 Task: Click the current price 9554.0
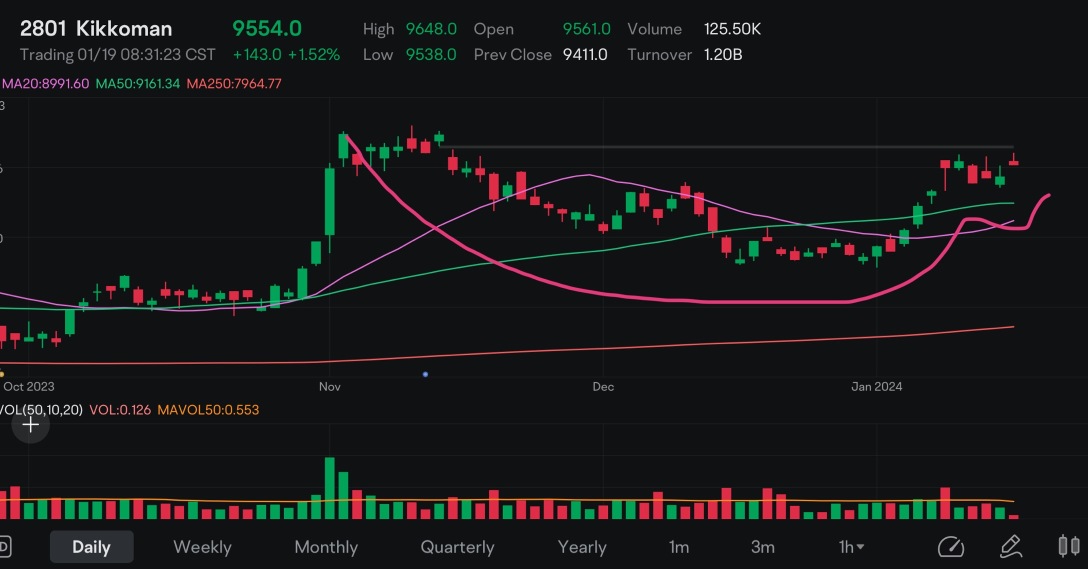(267, 28)
